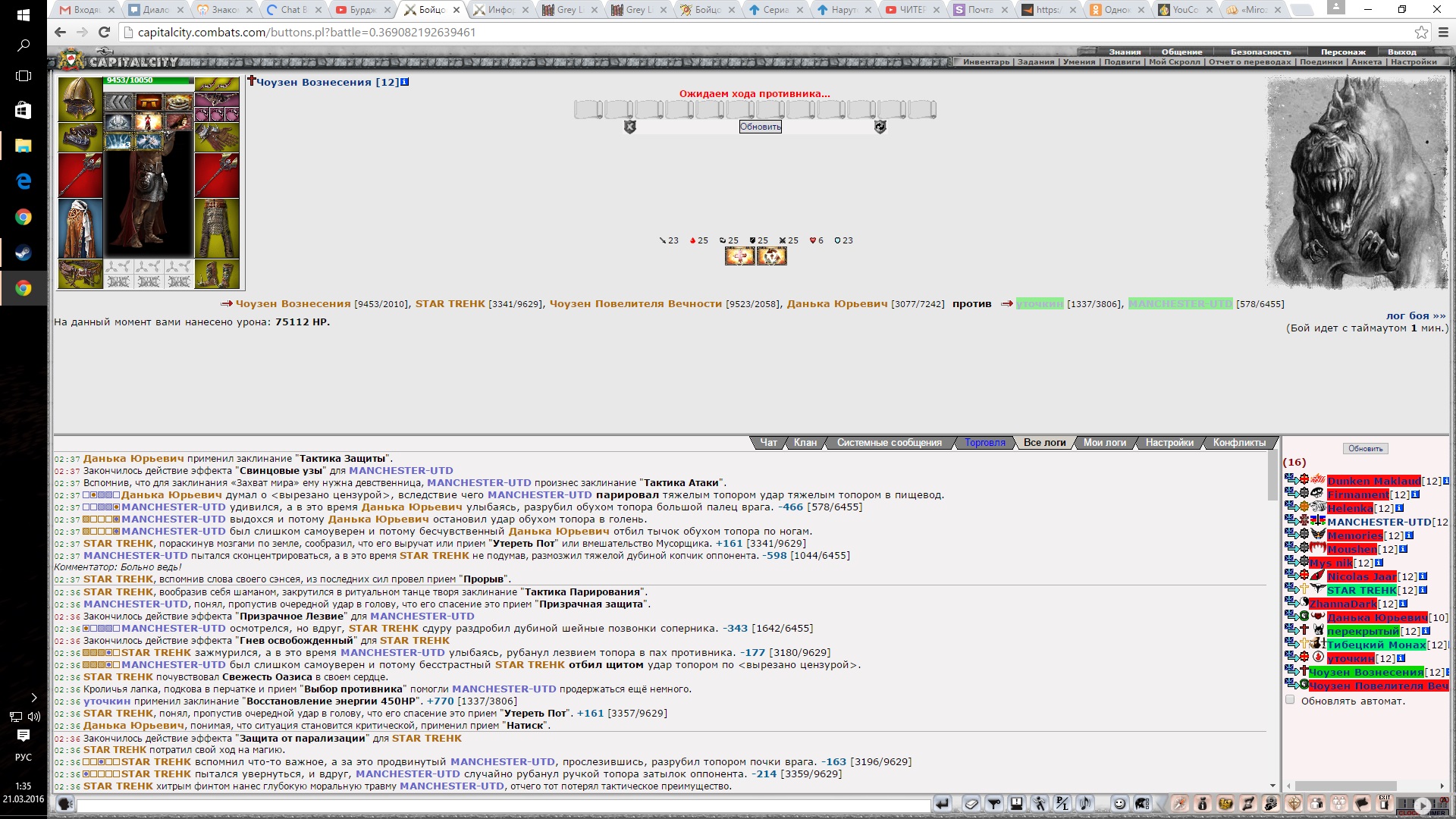The height and width of the screenshot is (819, 1456).
Task: Open the Подвиги menu link
Action: 1122,62
